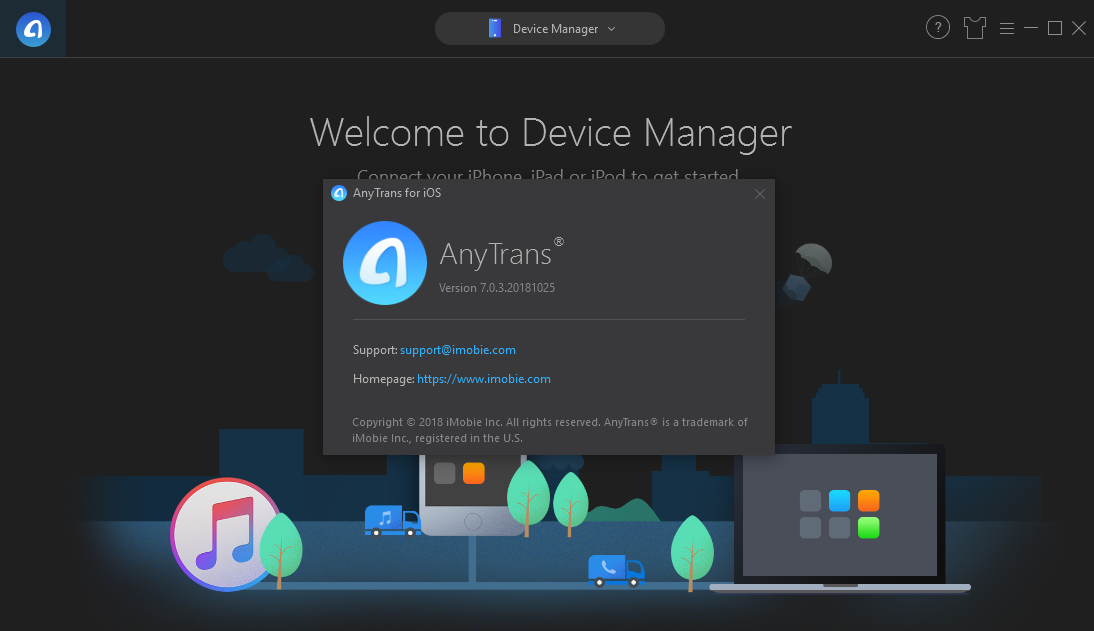Open the help question mark icon
1094x631 pixels.
[x=938, y=28]
